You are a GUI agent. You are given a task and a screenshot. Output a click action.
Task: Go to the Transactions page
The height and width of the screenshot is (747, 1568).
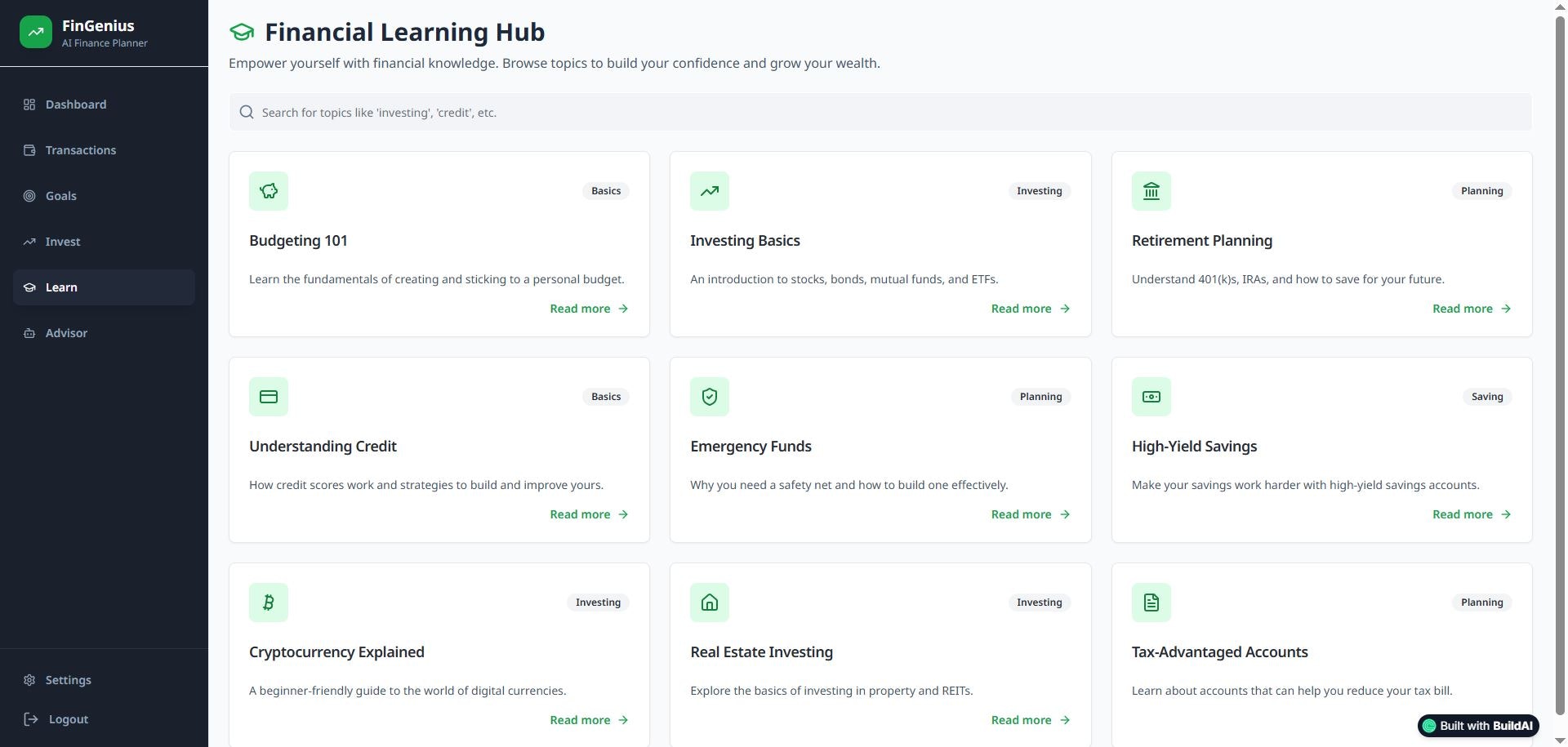pos(104,150)
